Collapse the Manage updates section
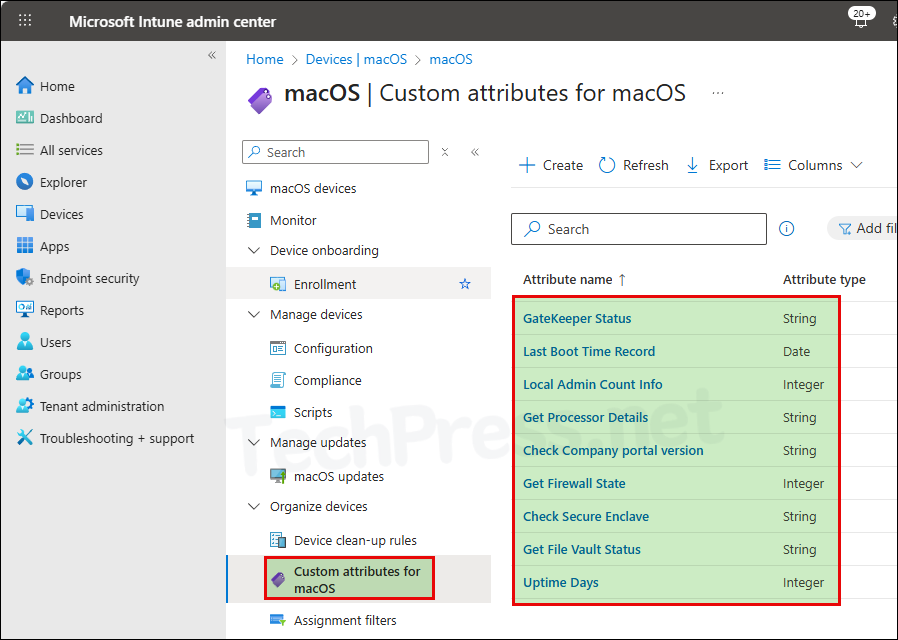 click(x=254, y=443)
